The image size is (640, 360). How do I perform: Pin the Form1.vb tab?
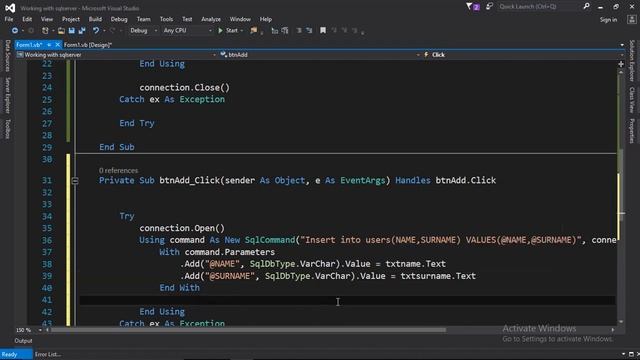click(49, 45)
